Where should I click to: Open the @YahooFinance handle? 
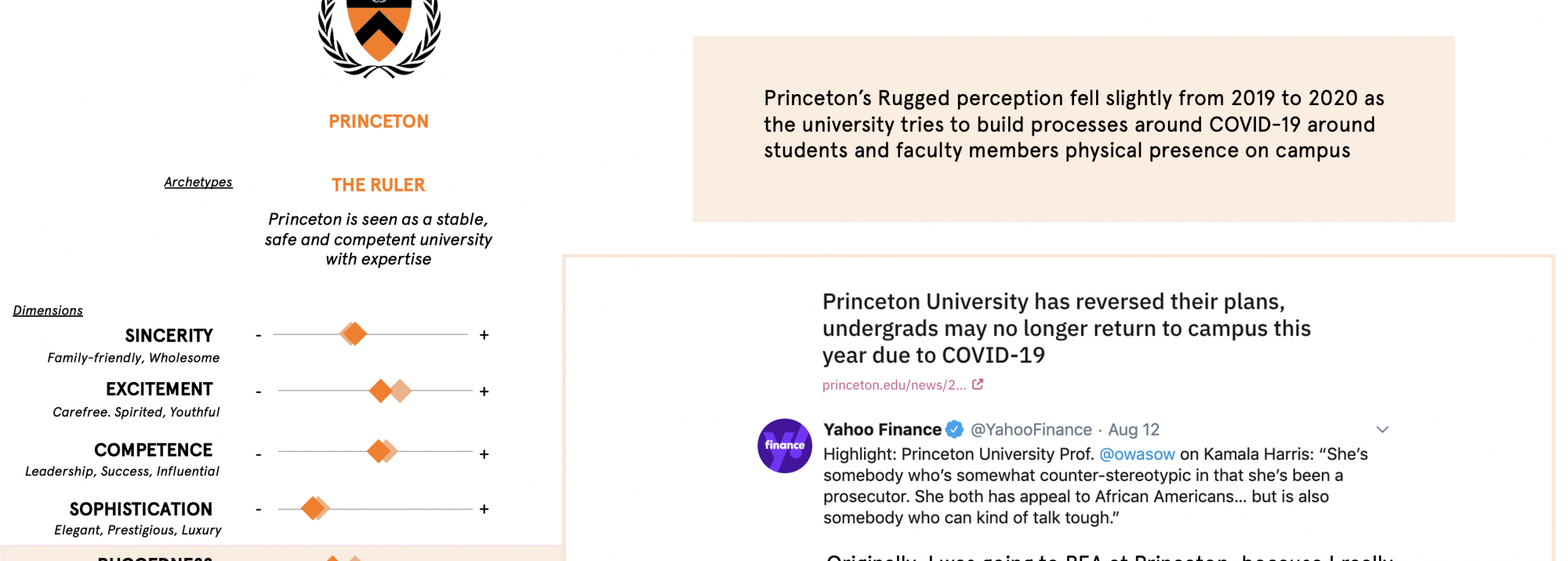coord(1031,430)
